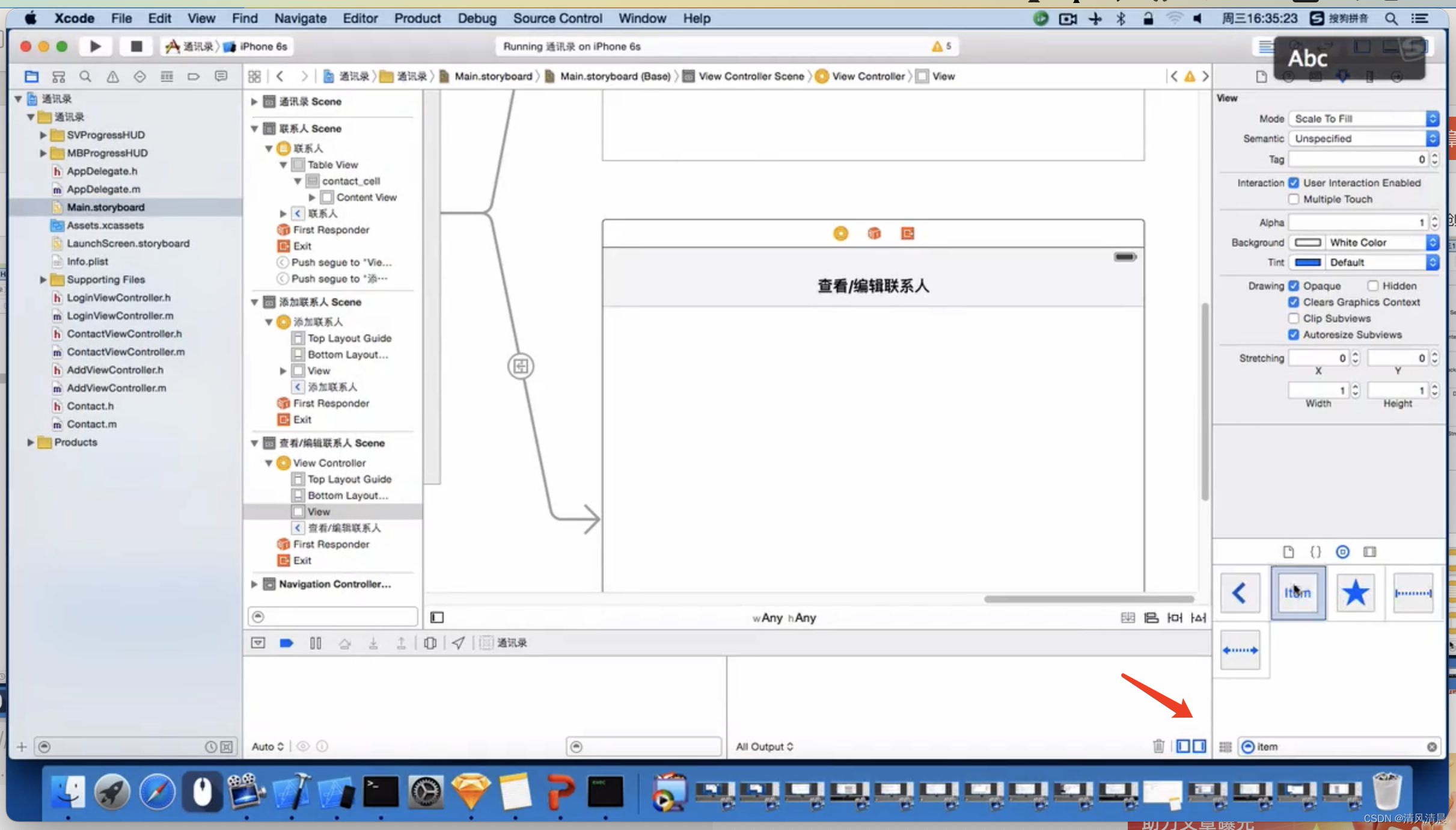Image resolution: width=1456 pixels, height=830 pixels.
Task: Select LoginViewController.m file
Action: [x=120, y=316]
